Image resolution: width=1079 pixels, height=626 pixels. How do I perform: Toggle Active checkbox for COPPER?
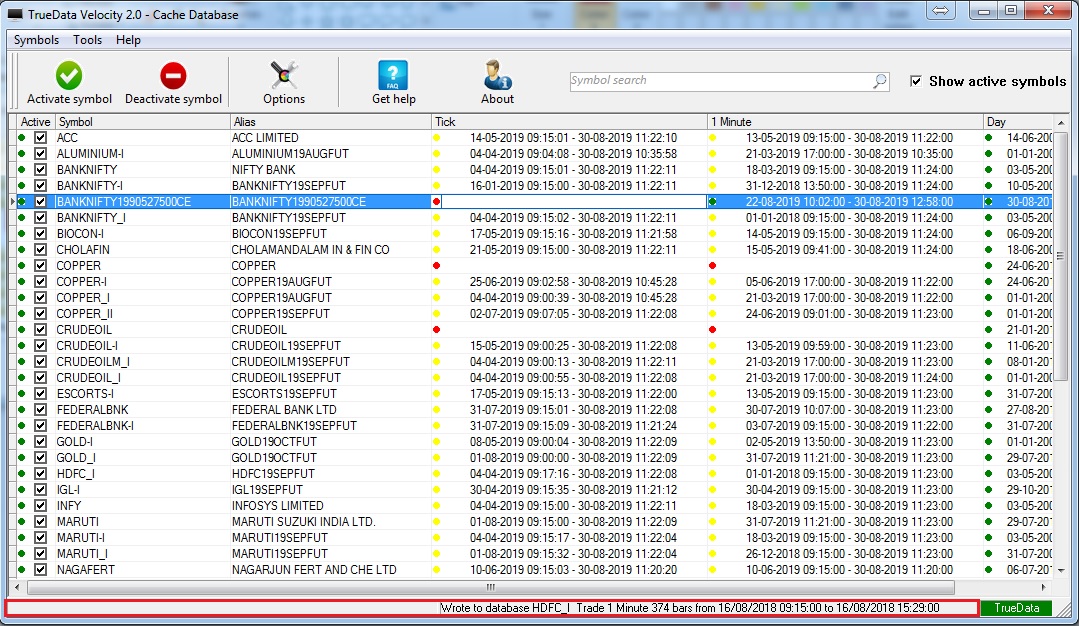pyautogui.click(x=41, y=266)
